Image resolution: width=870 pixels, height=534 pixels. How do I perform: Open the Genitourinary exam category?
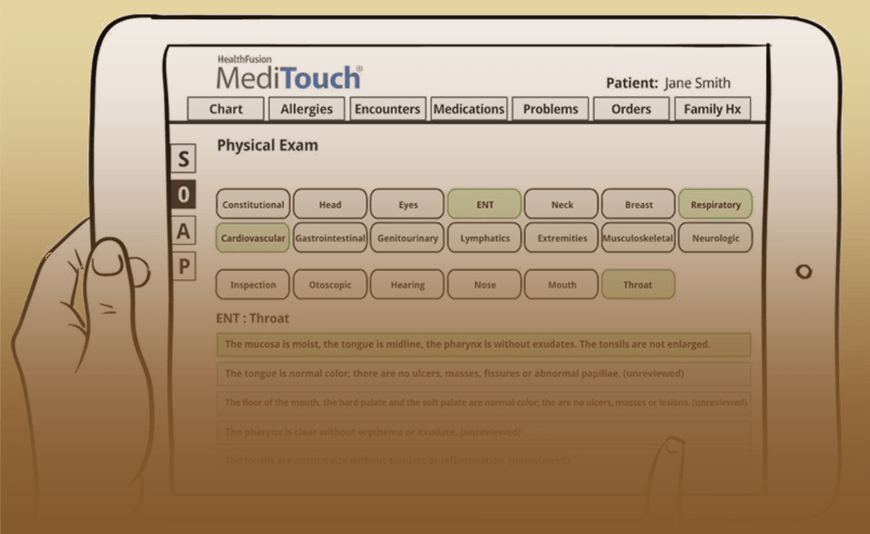point(407,238)
